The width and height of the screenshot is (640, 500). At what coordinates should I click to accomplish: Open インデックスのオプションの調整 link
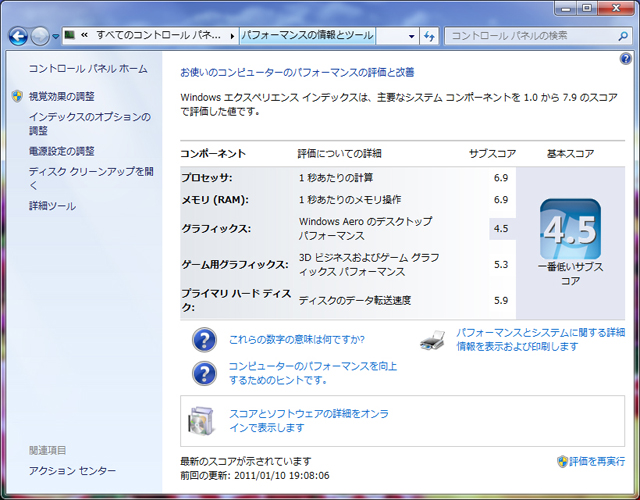90,124
